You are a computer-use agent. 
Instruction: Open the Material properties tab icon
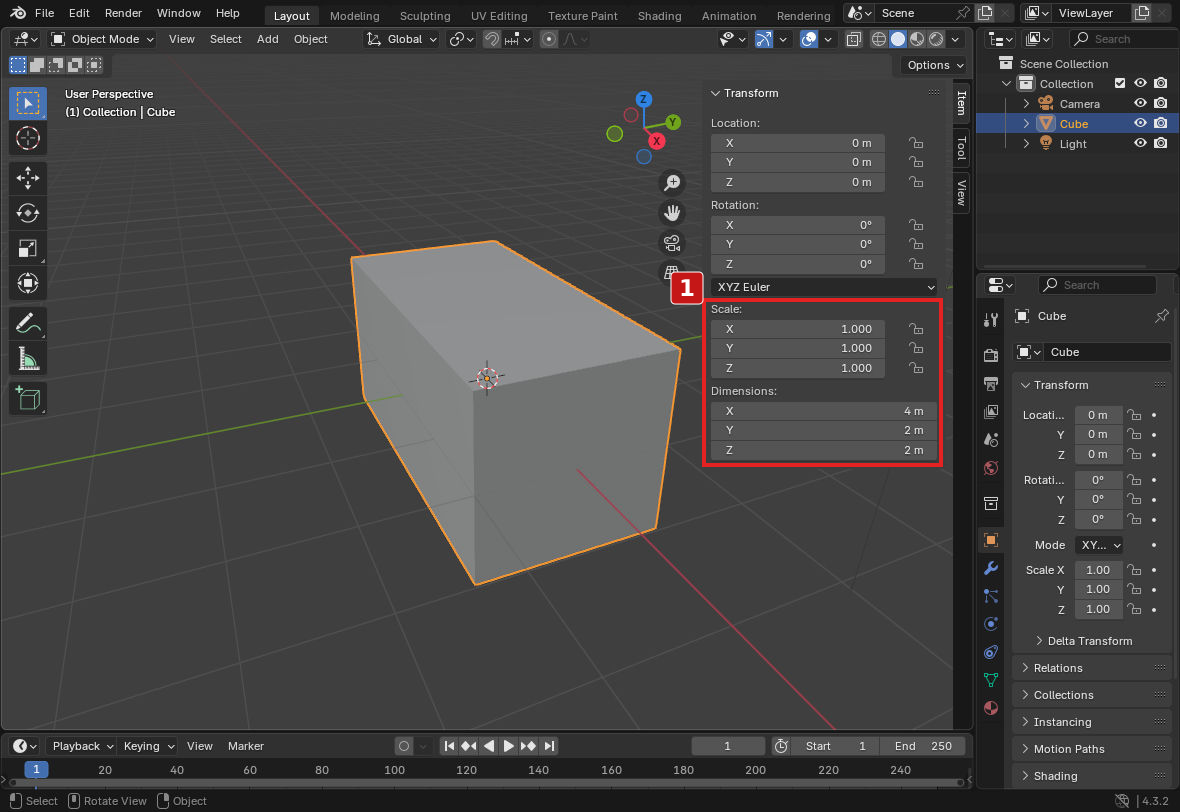coord(991,708)
